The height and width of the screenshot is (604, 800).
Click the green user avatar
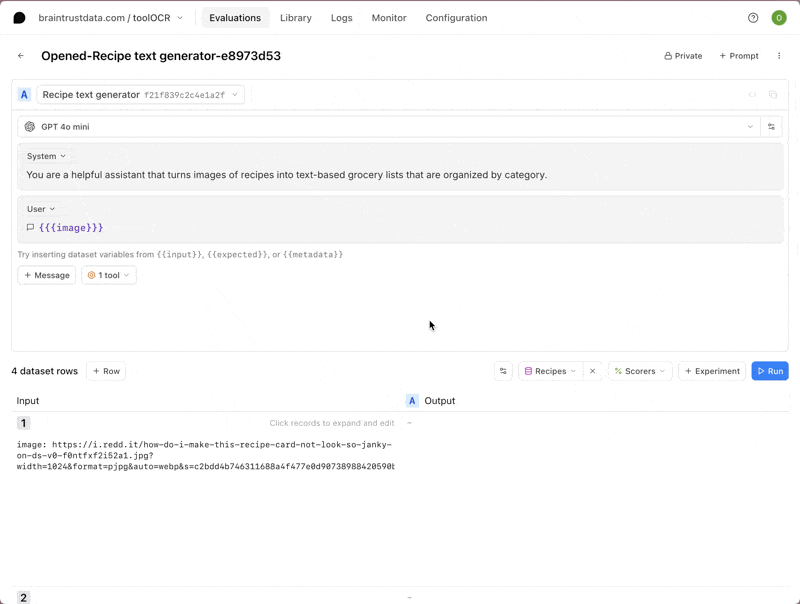tap(779, 18)
